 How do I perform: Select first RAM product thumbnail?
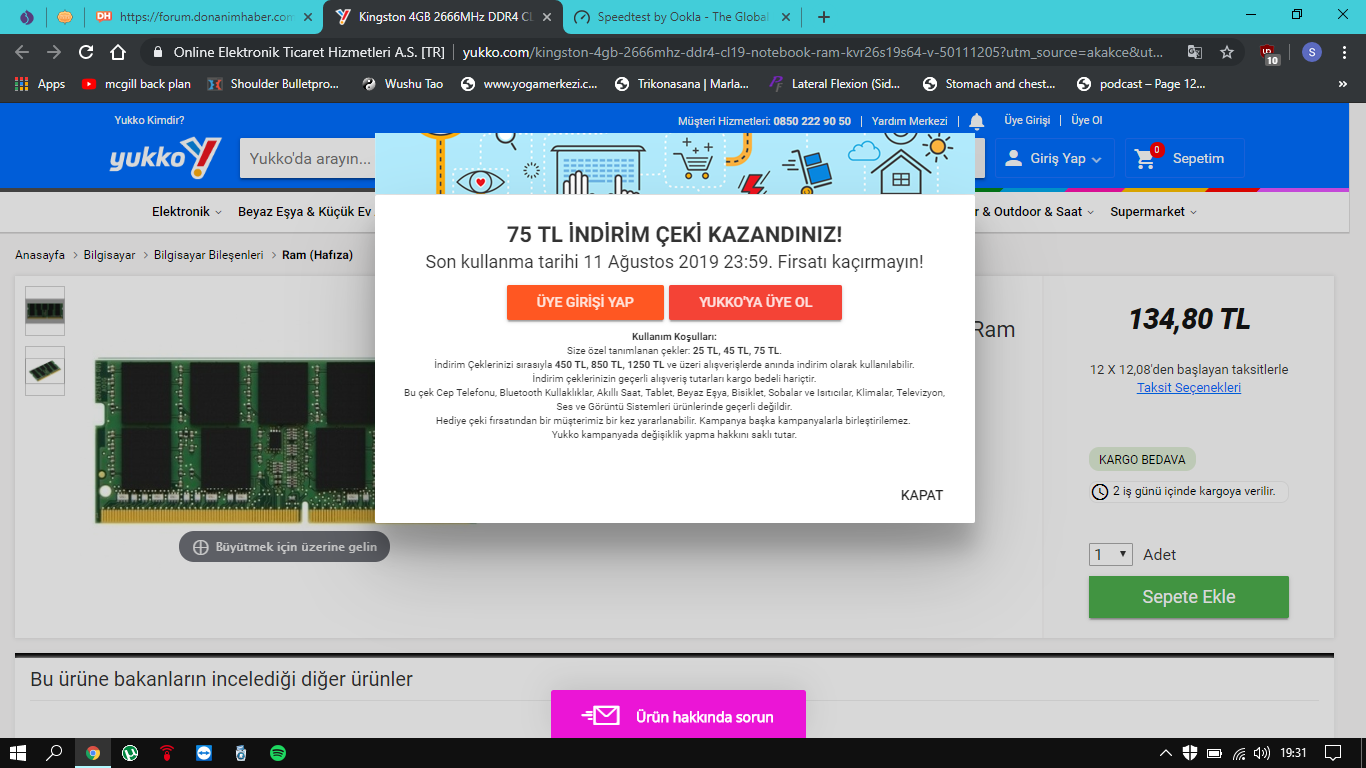[45, 310]
